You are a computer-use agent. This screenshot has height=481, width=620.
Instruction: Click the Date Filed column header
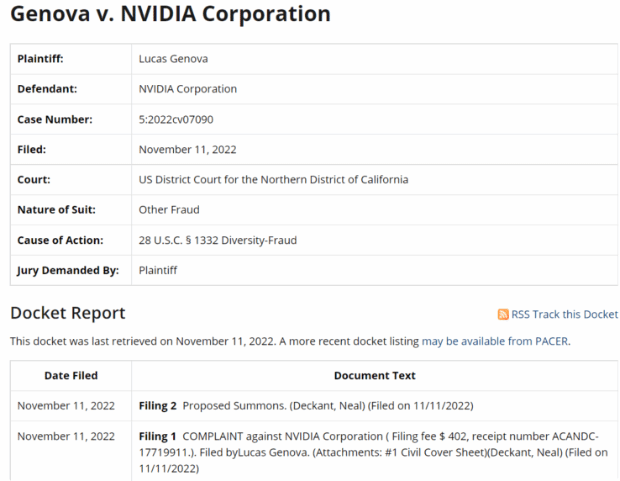[x=71, y=375]
